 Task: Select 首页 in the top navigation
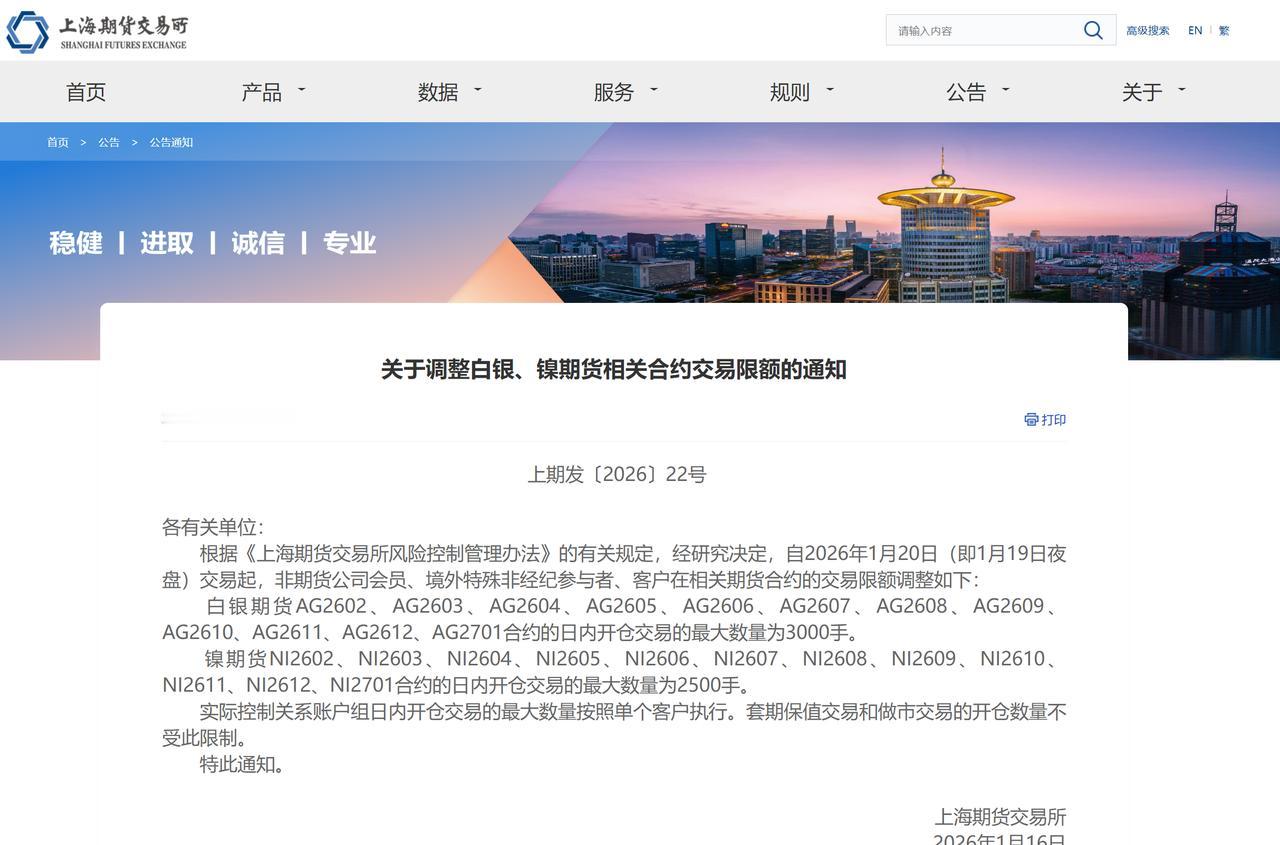tap(85, 91)
